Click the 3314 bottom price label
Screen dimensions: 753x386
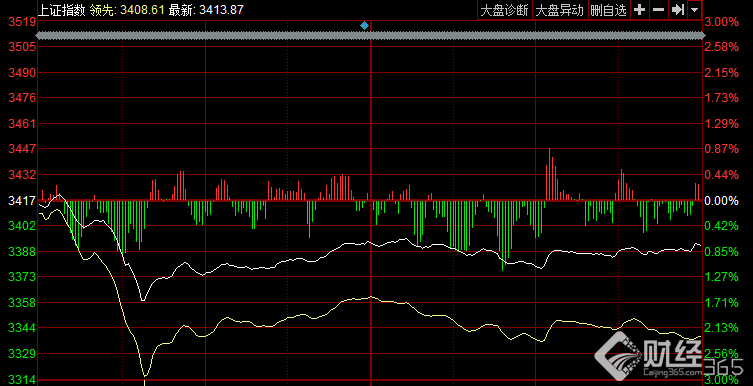(20, 380)
